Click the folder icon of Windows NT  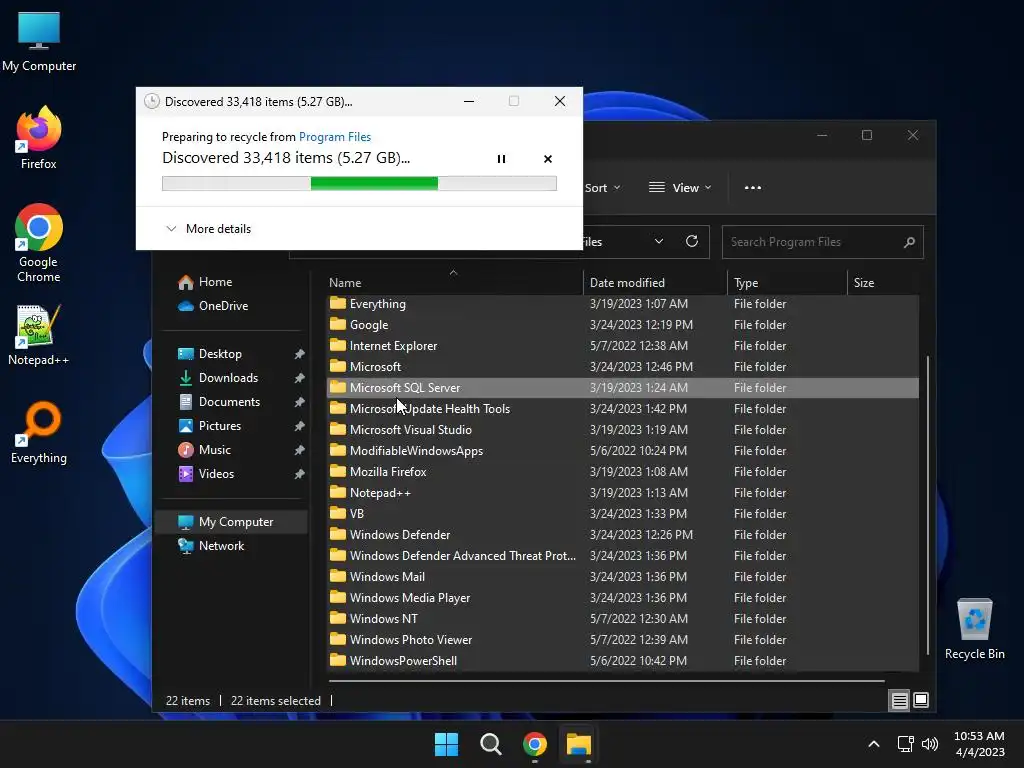coord(338,618)
